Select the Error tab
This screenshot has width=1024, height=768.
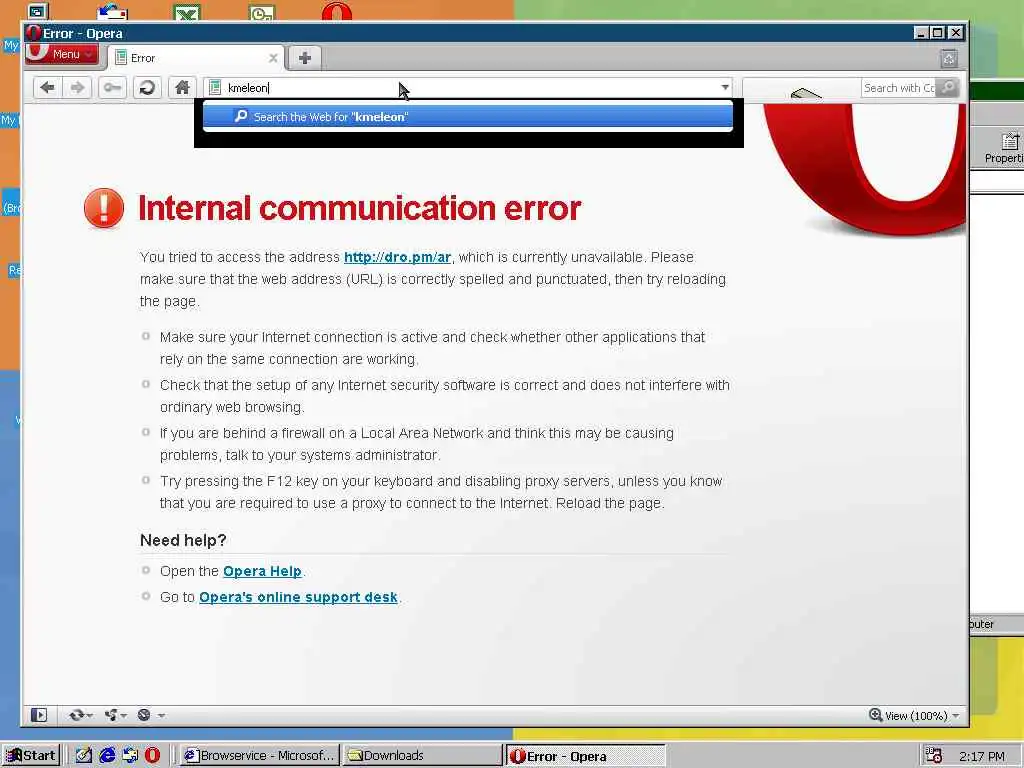click(x=196, y=58)
